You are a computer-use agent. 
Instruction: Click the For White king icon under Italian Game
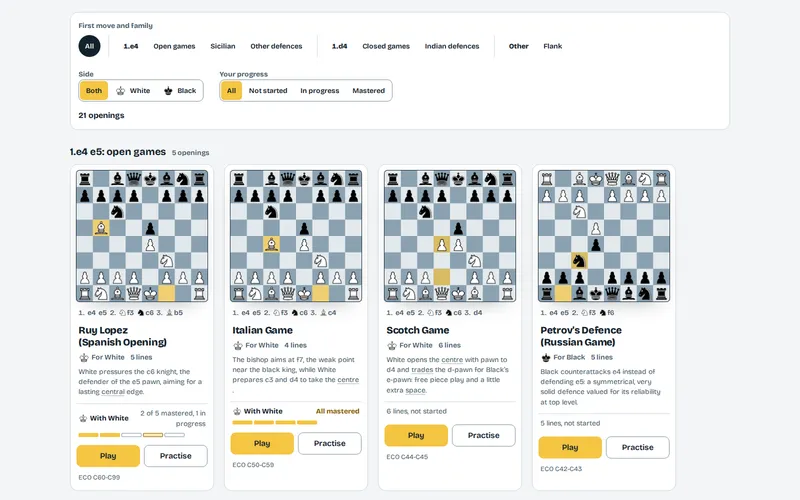point(238,345)
